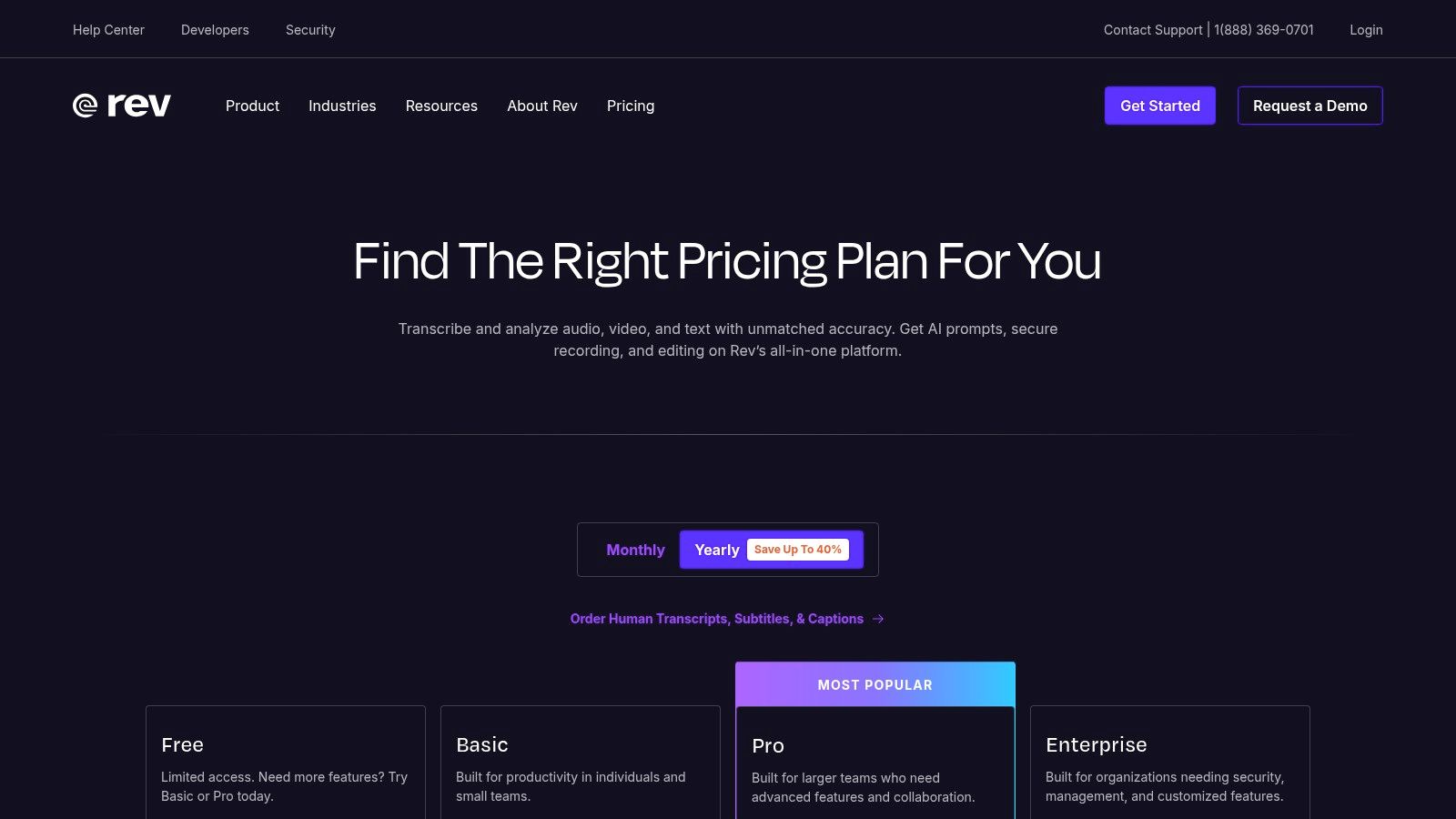The width and height of the screenshot is (1456, 819).
Task: Click the Rev logo
Action: pyautogui.click(x=122, y=106)
